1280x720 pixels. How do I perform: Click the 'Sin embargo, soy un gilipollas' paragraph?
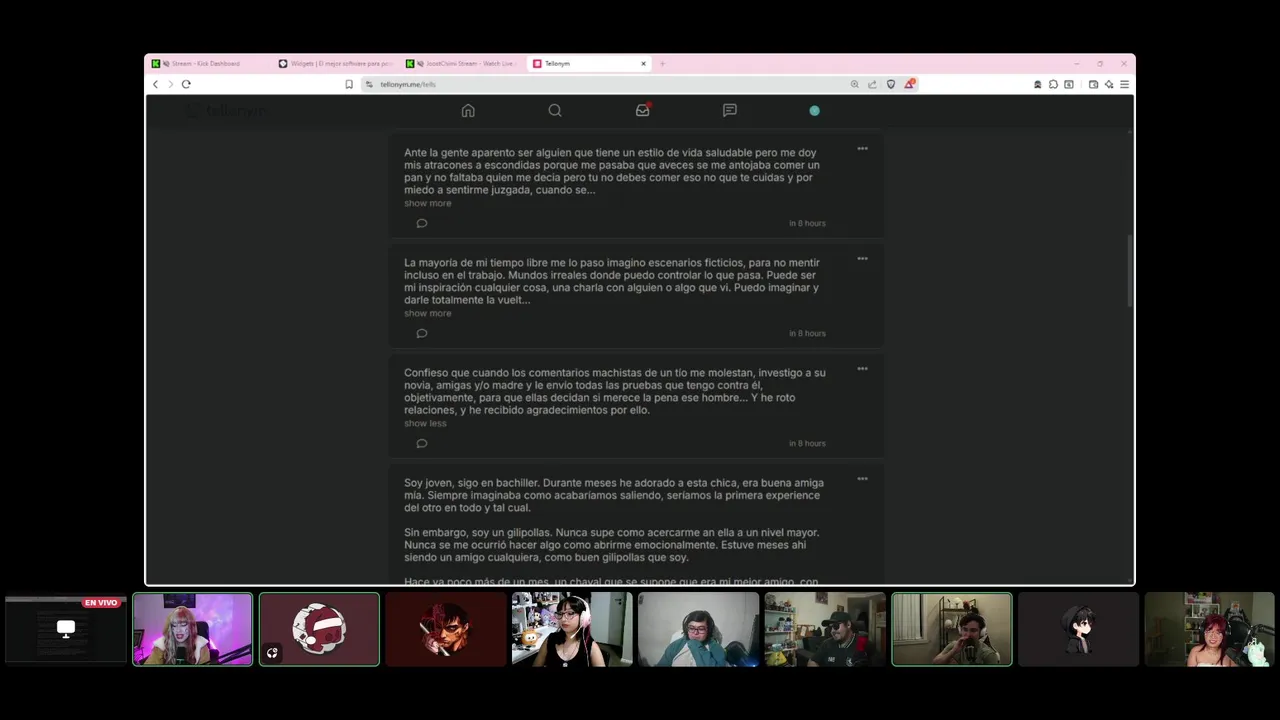tap(611, 545)
